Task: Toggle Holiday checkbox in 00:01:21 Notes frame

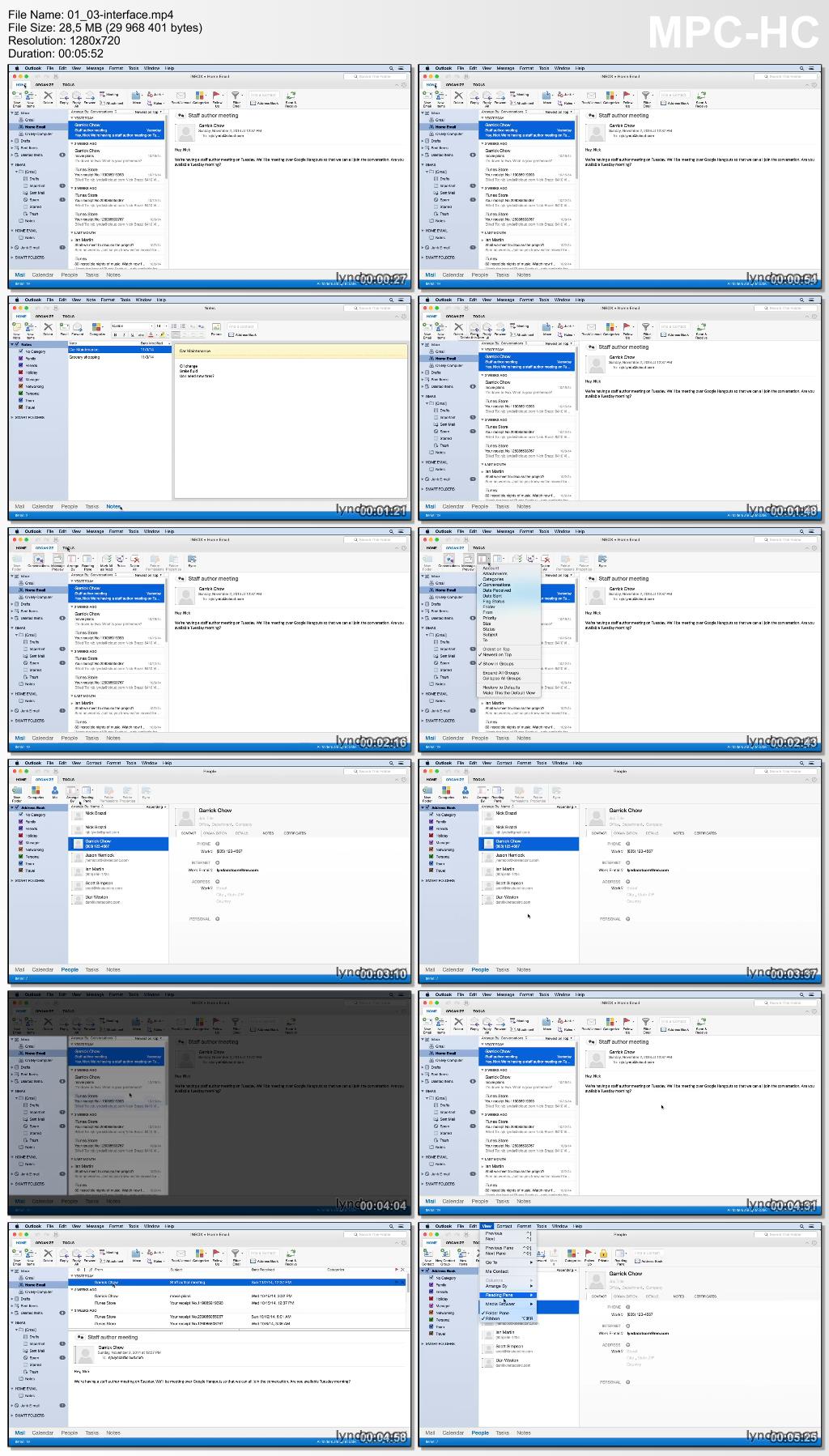Action: [21, 373]
